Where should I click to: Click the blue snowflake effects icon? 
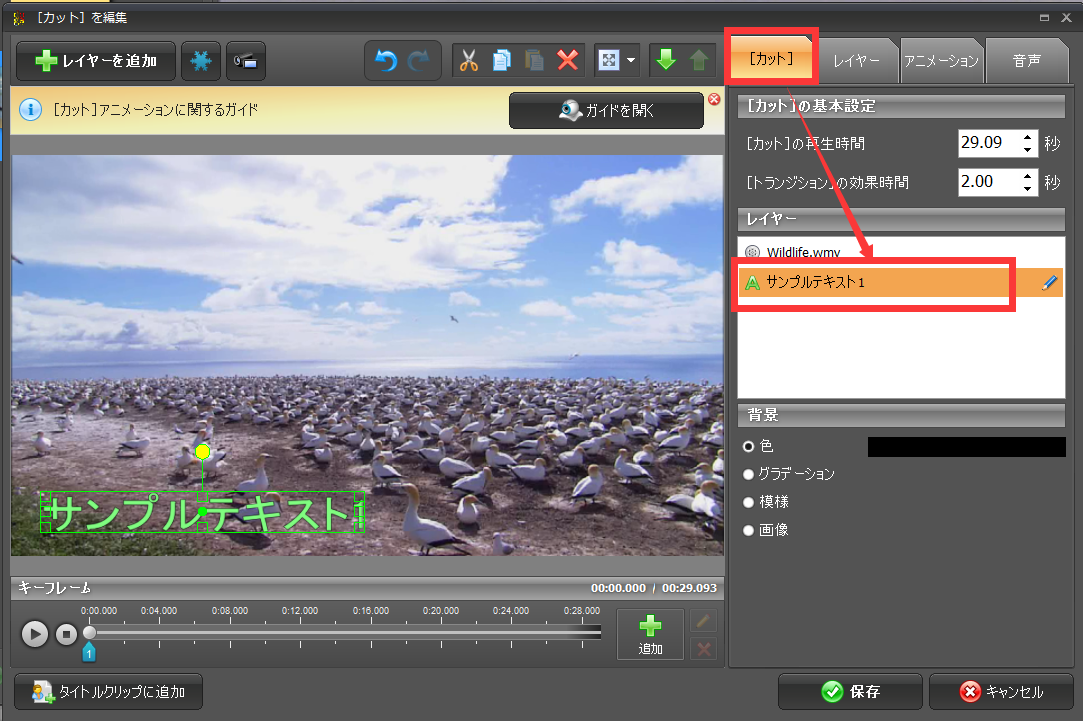[x=201, y=61]
